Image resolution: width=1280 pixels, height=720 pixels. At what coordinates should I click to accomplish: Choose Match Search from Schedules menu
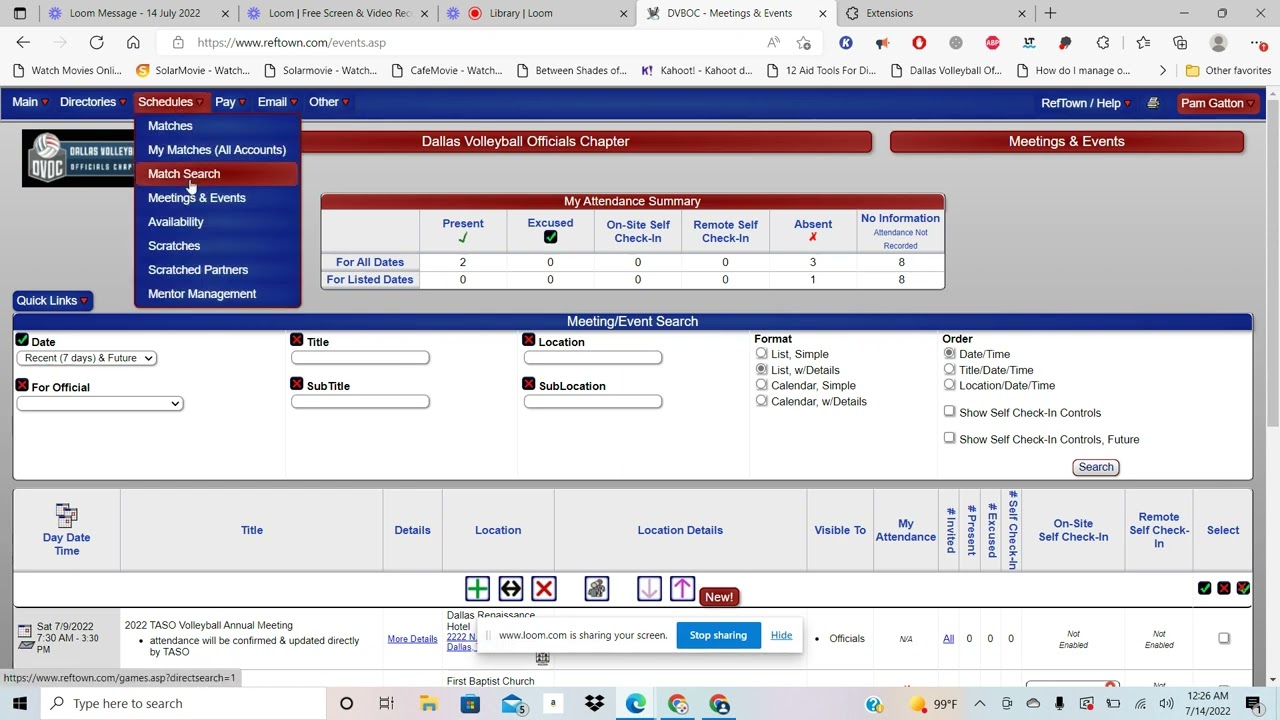tap(217, 174)
